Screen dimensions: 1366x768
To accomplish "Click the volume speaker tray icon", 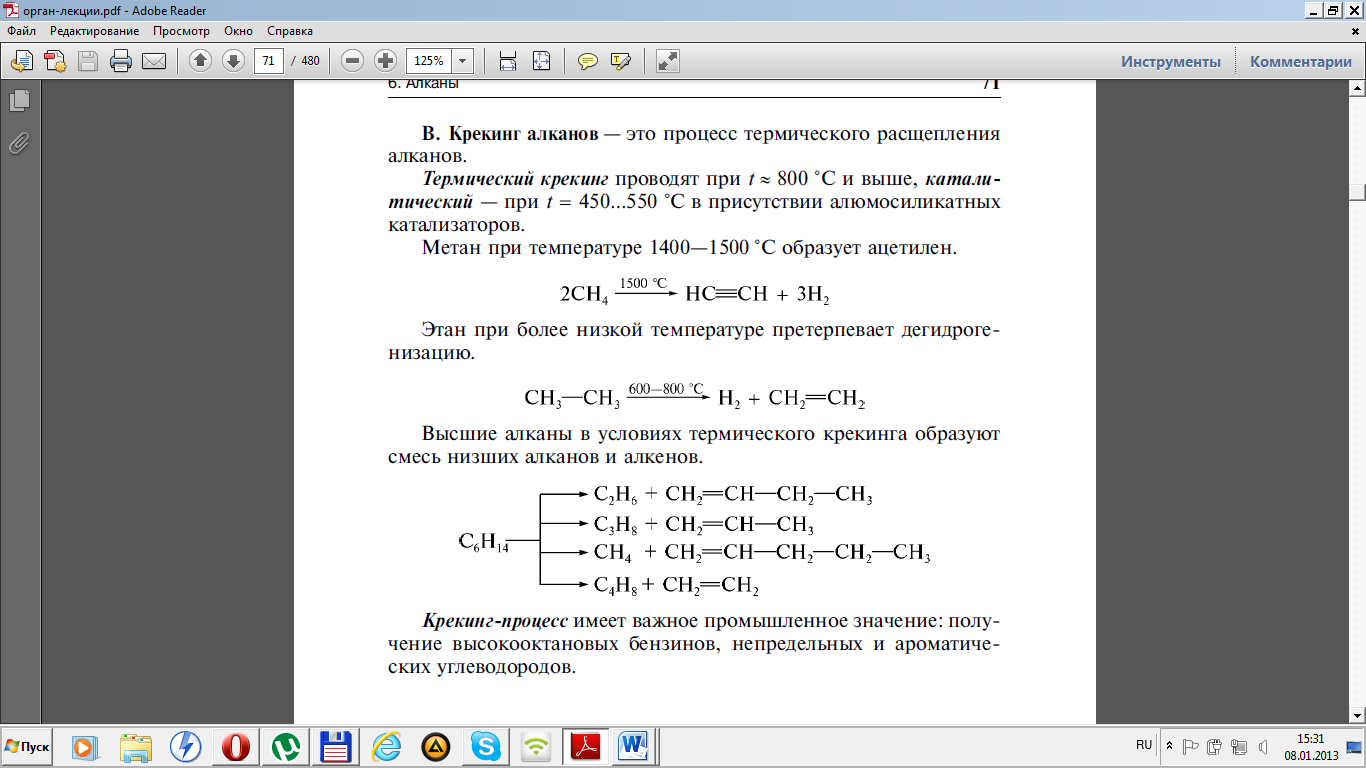I will pos(1263,746).
